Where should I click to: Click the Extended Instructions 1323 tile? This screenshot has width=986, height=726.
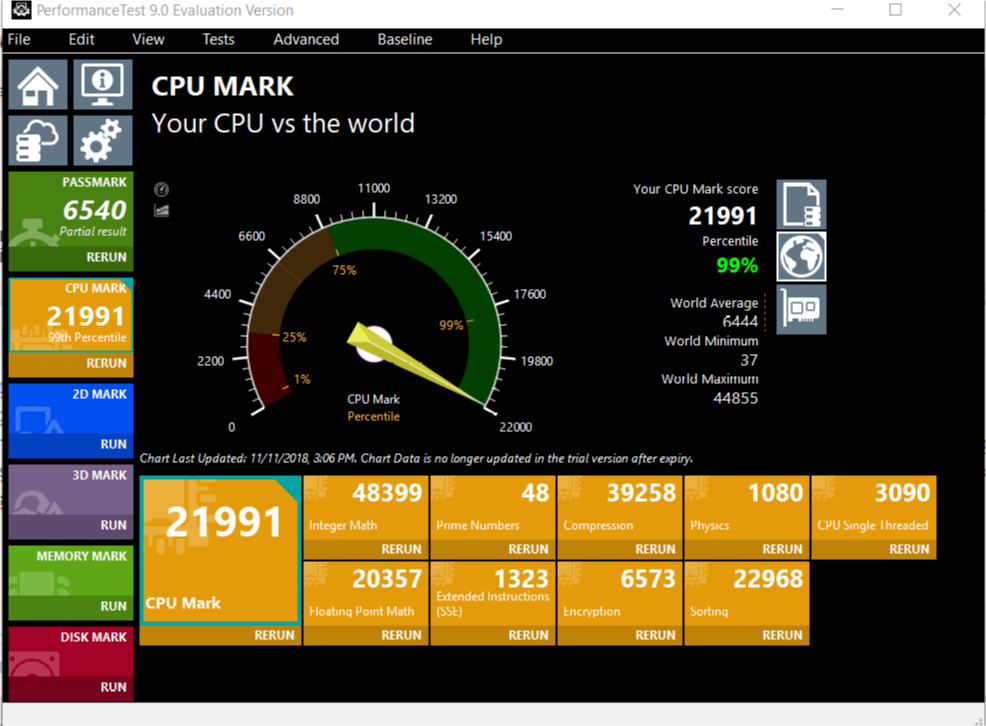493,594
